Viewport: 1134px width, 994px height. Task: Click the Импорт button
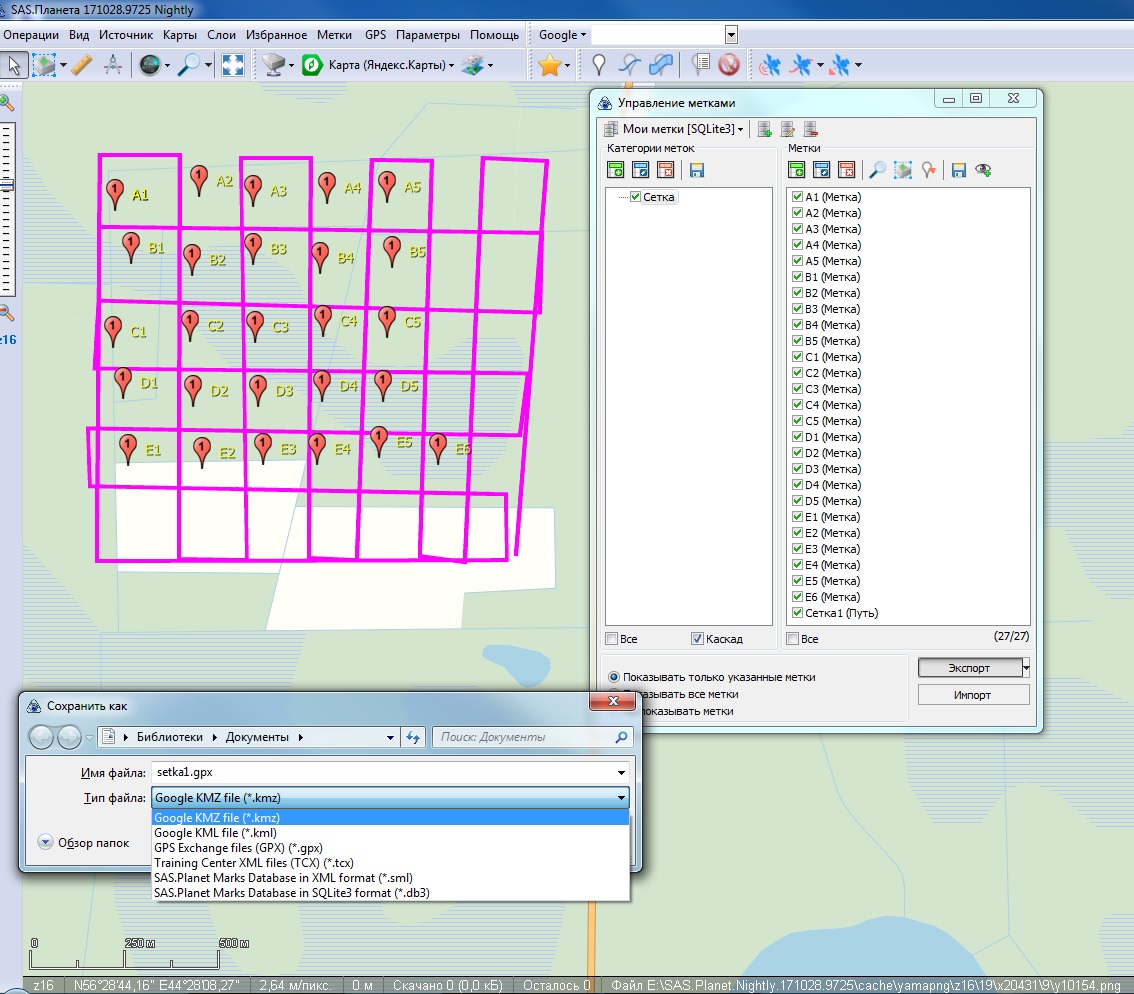click(972, 695)
